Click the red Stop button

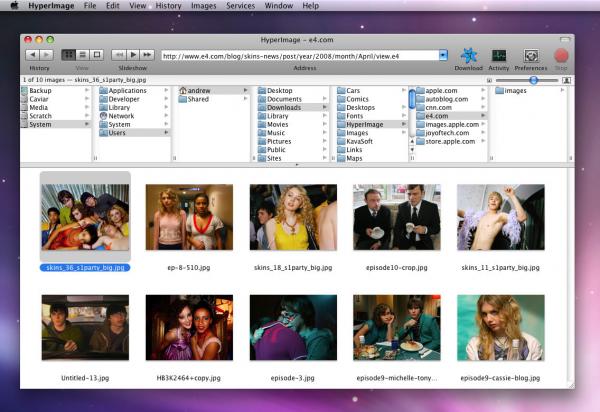561,56
